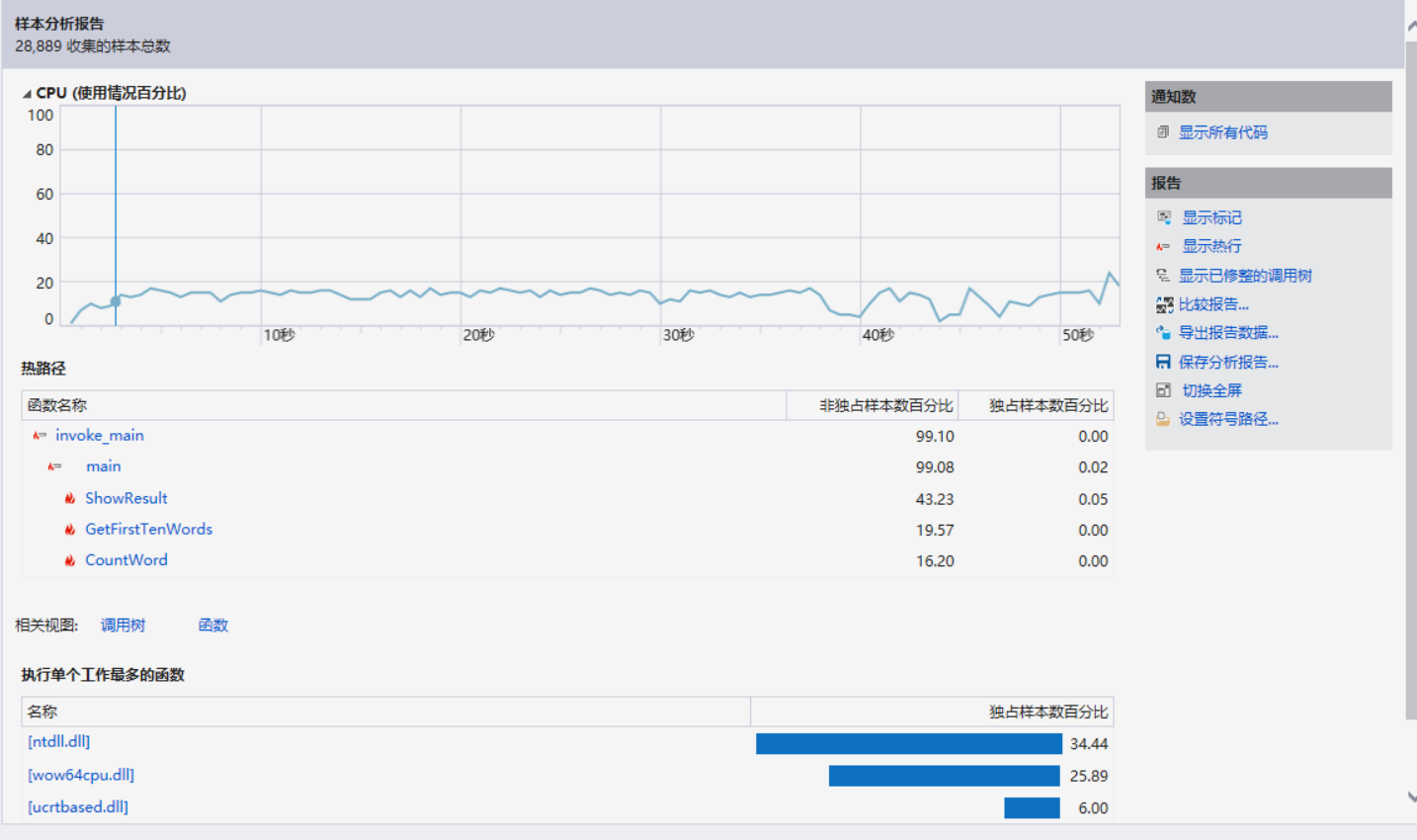Screen dimensions: 1417x840
Task: Click 设置符号路径... link
Action: pyautogui.click(x=1228, y=419)
